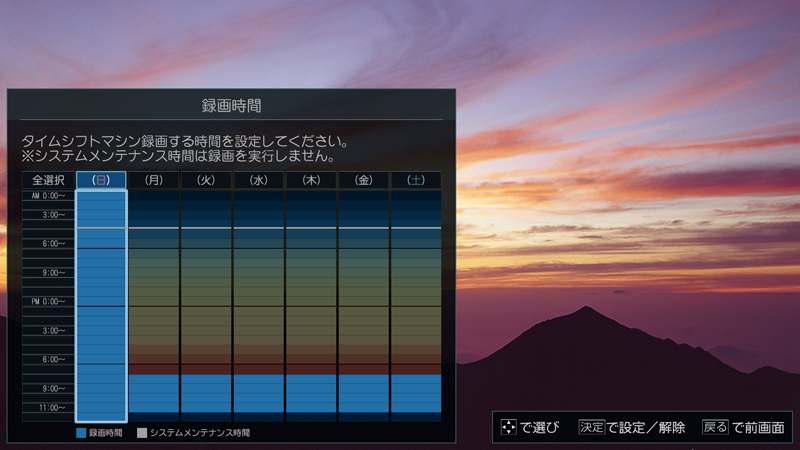Select the Monday (月) column header
800x450 pixels.
(x=154, y=180)
